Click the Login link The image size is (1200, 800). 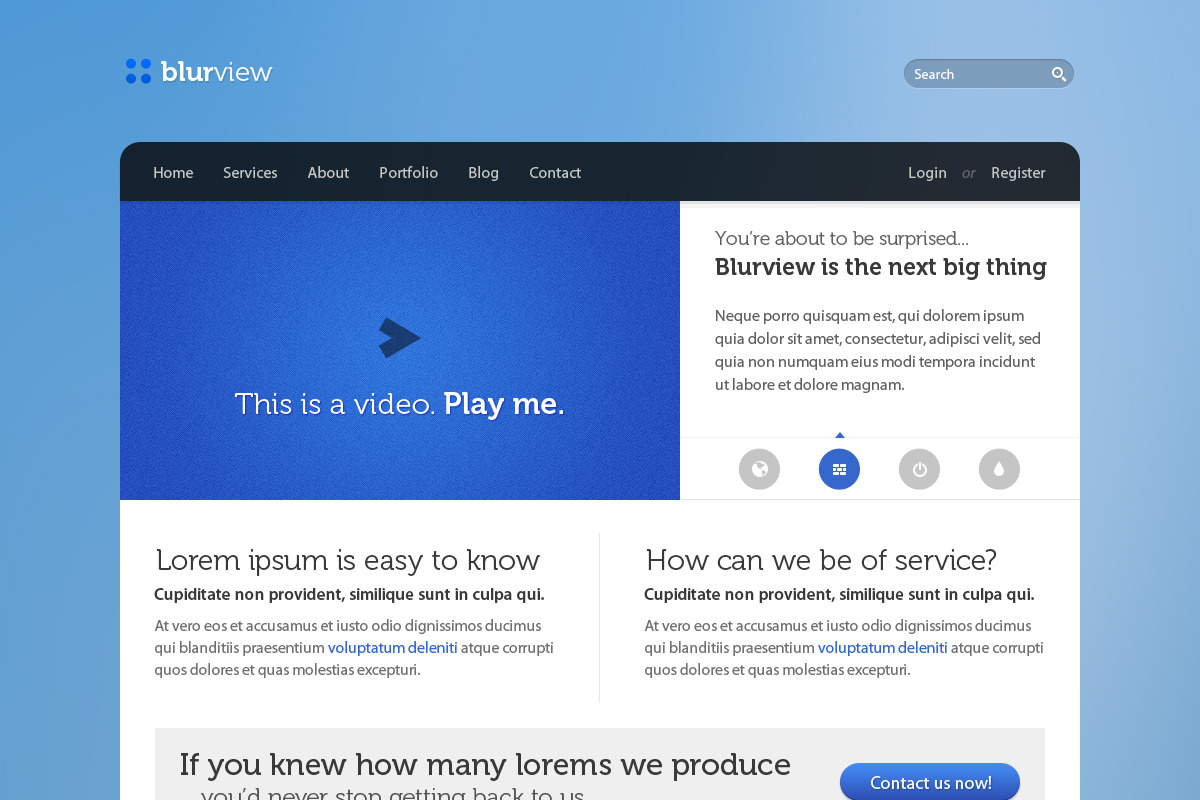tap(927, 173)
